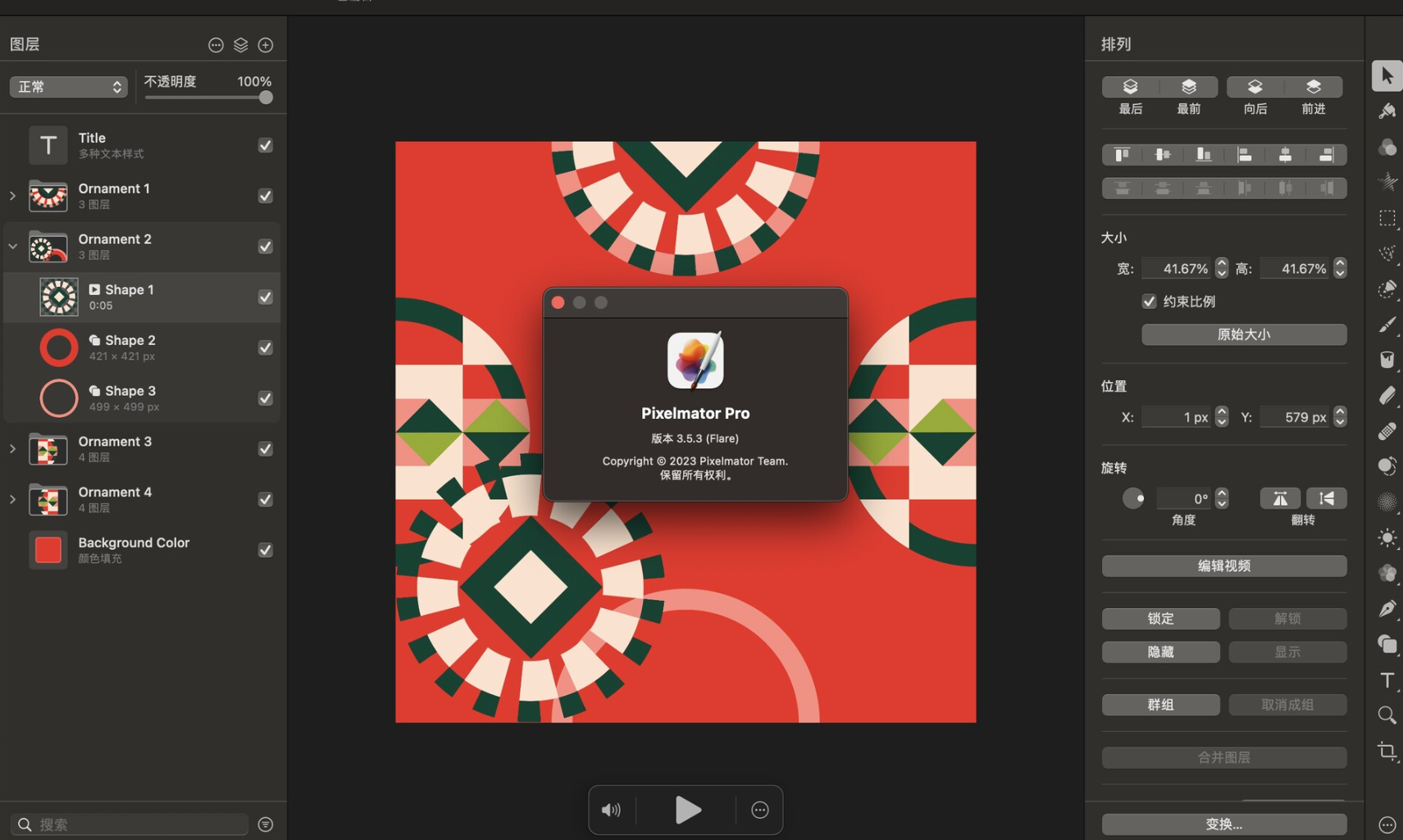Viewport: 1403px width, 840px height.
Task: Click the add layer plus icon
Action: pos(266,45)
